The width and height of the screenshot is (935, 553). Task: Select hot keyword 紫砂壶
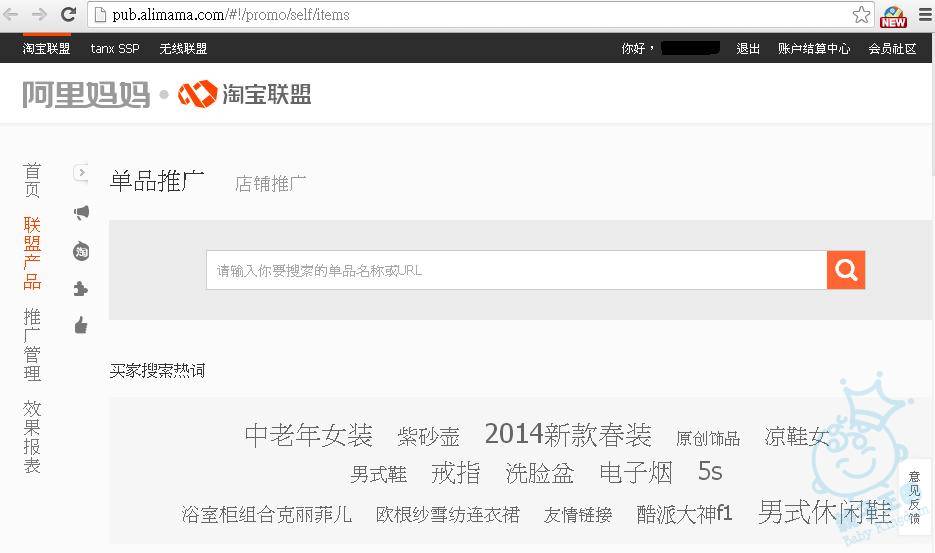(x=429, y=437)
